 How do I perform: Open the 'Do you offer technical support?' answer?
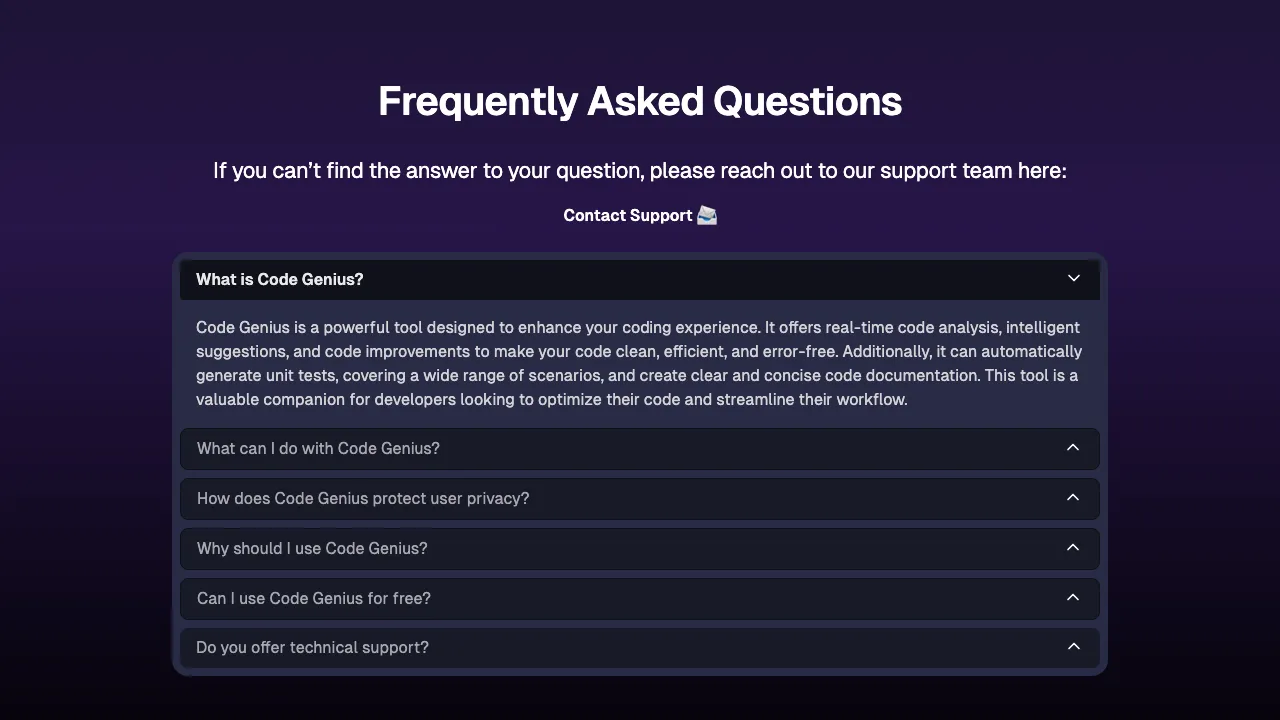coord(639,647)
